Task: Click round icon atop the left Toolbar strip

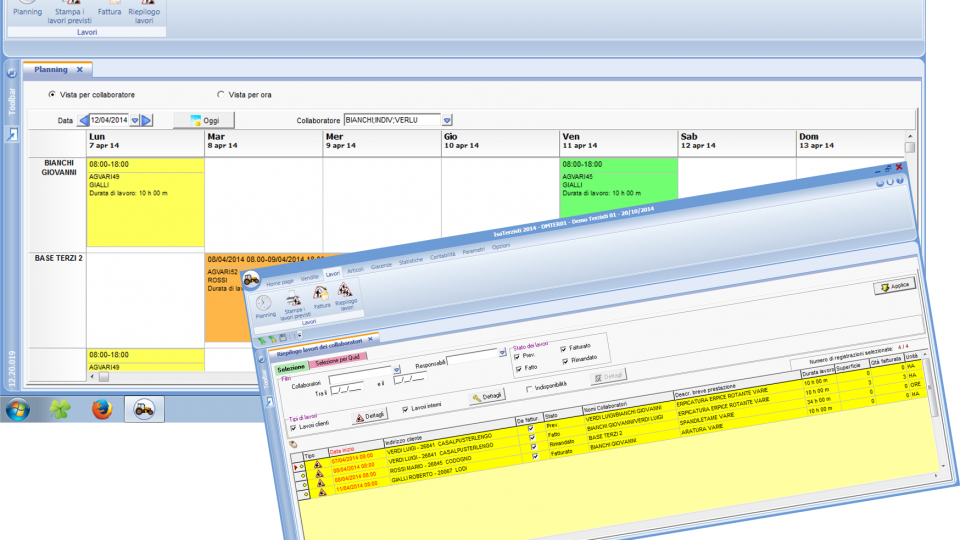Action: [x=12, y=73]
